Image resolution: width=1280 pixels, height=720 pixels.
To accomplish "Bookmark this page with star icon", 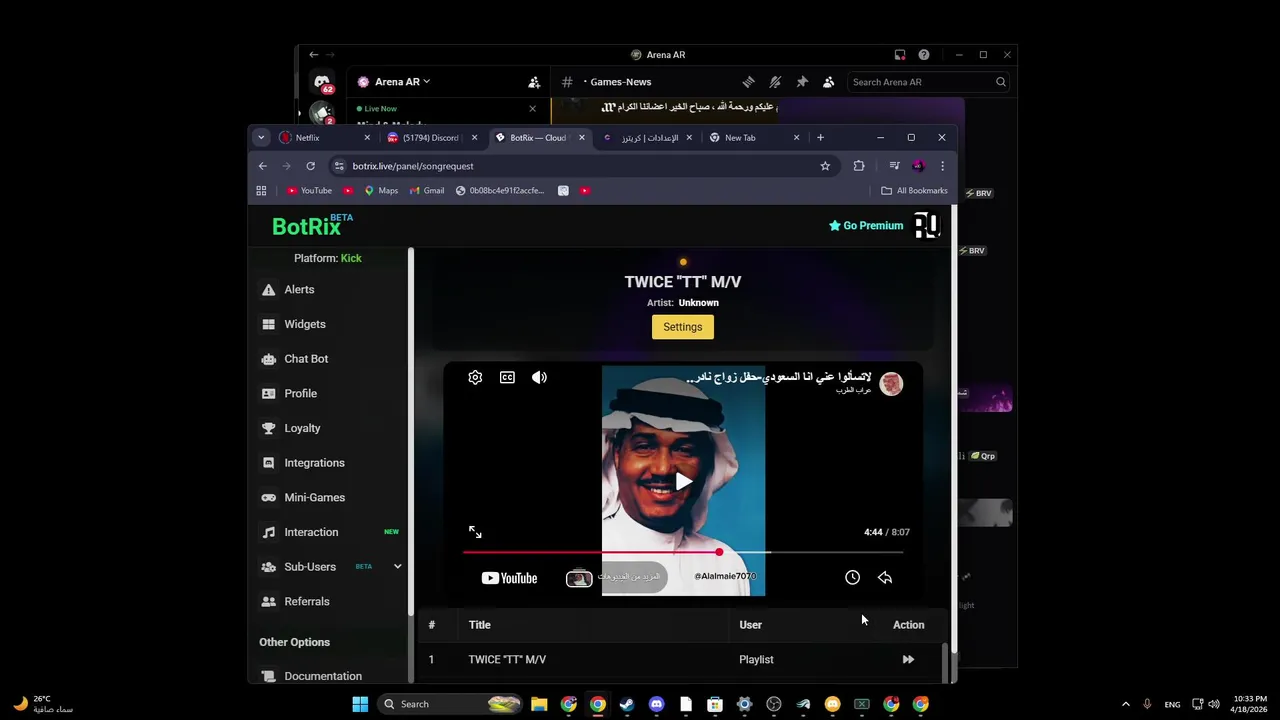I will [x=825, y=166].
